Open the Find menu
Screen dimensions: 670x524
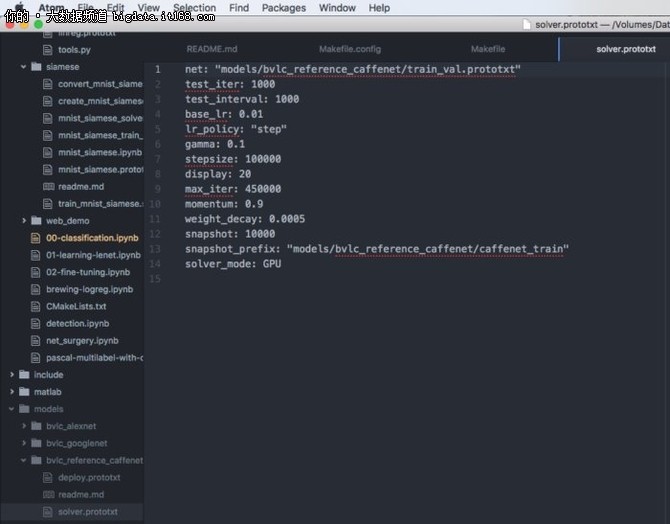pyautogui.click(x=239, y=8)
